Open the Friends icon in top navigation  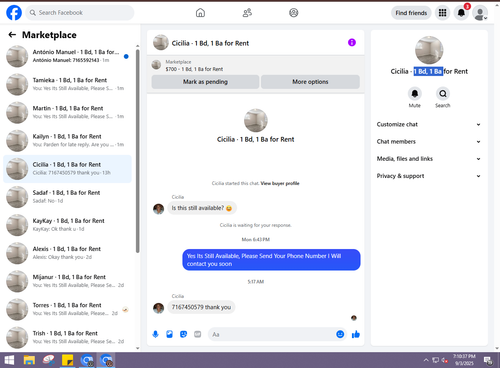tap(247, 13)
